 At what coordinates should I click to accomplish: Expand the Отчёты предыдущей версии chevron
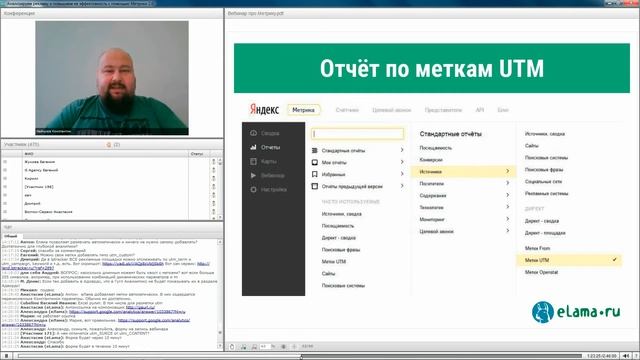coord(402,186)
